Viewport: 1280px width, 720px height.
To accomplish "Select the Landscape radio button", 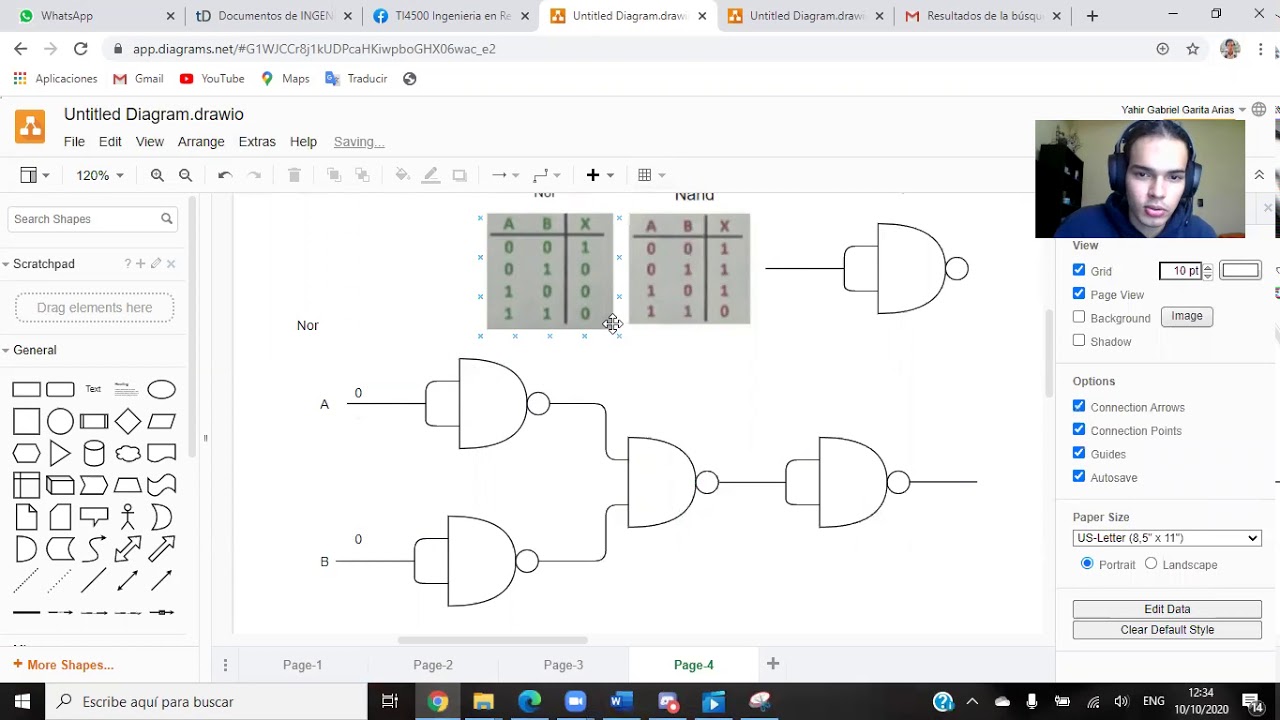I will point(1151,564).
